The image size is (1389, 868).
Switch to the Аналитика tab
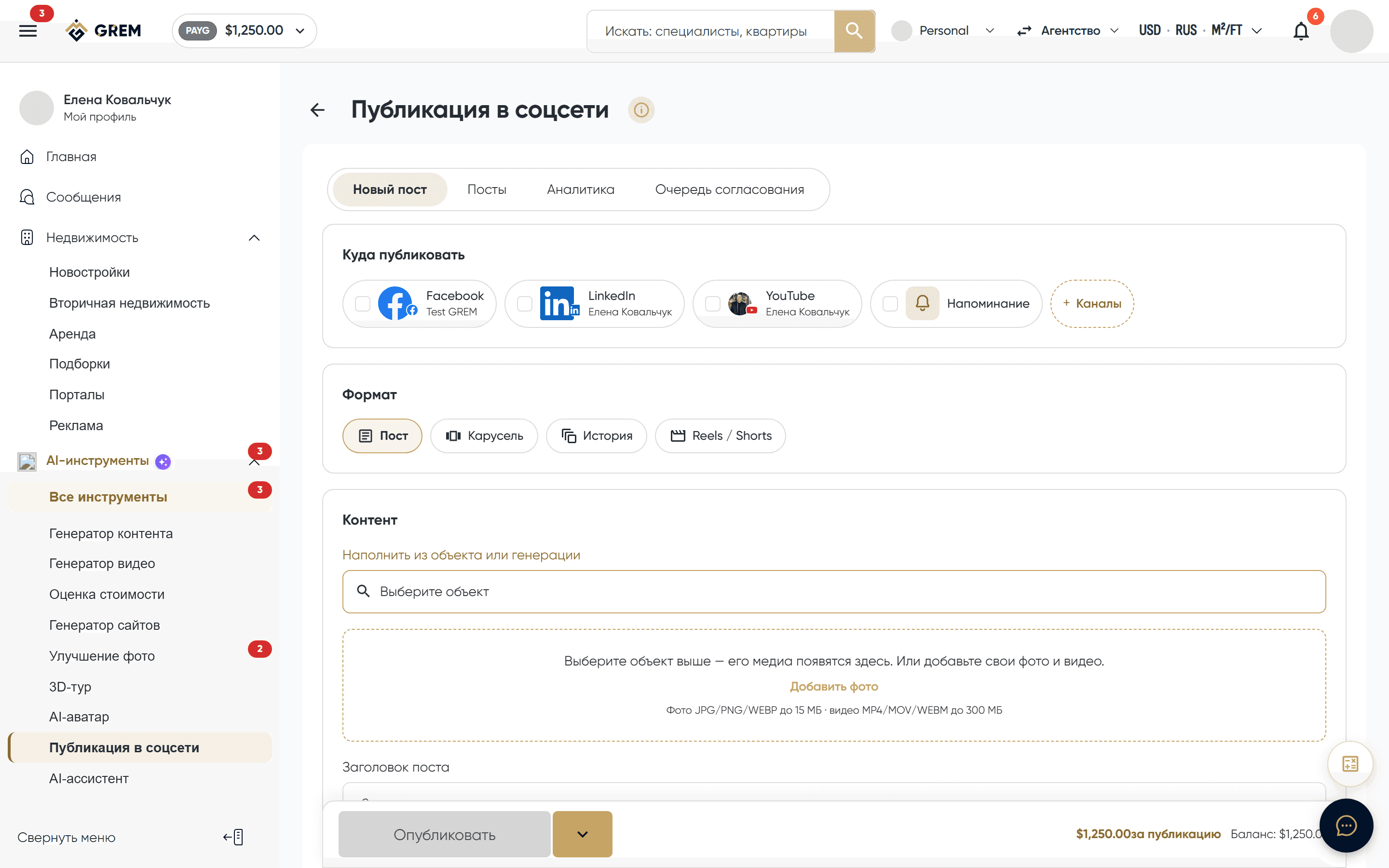[580, 190]
